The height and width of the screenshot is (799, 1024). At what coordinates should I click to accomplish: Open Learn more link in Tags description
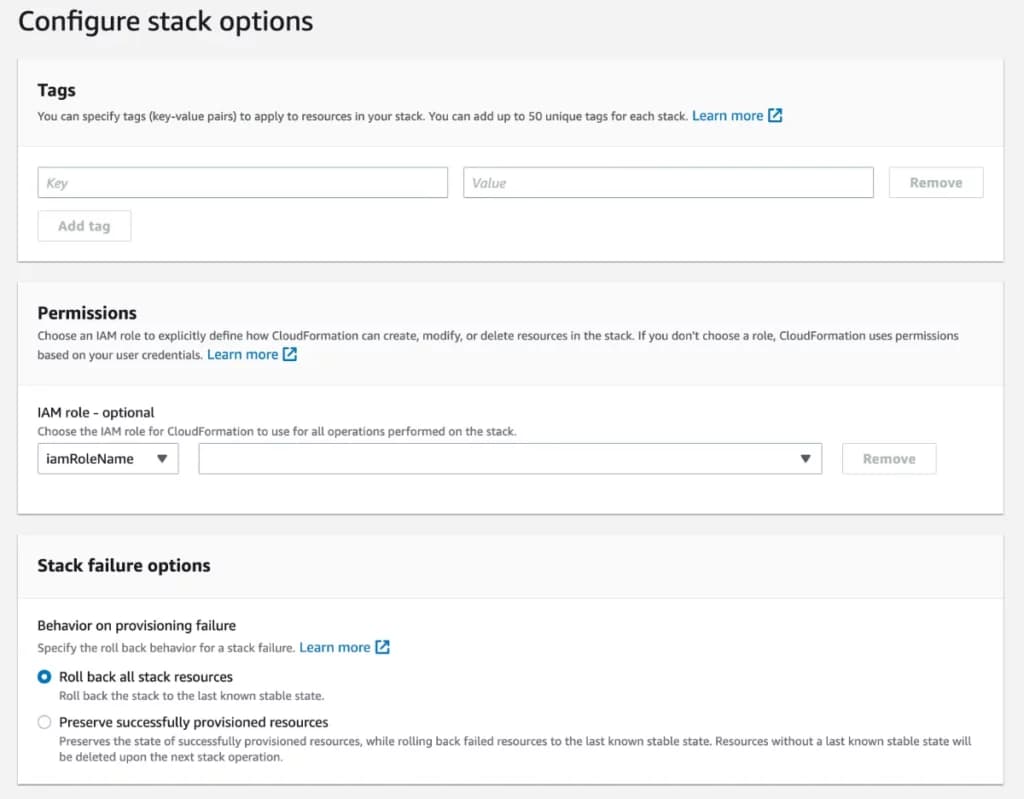(x=727, y=116)
